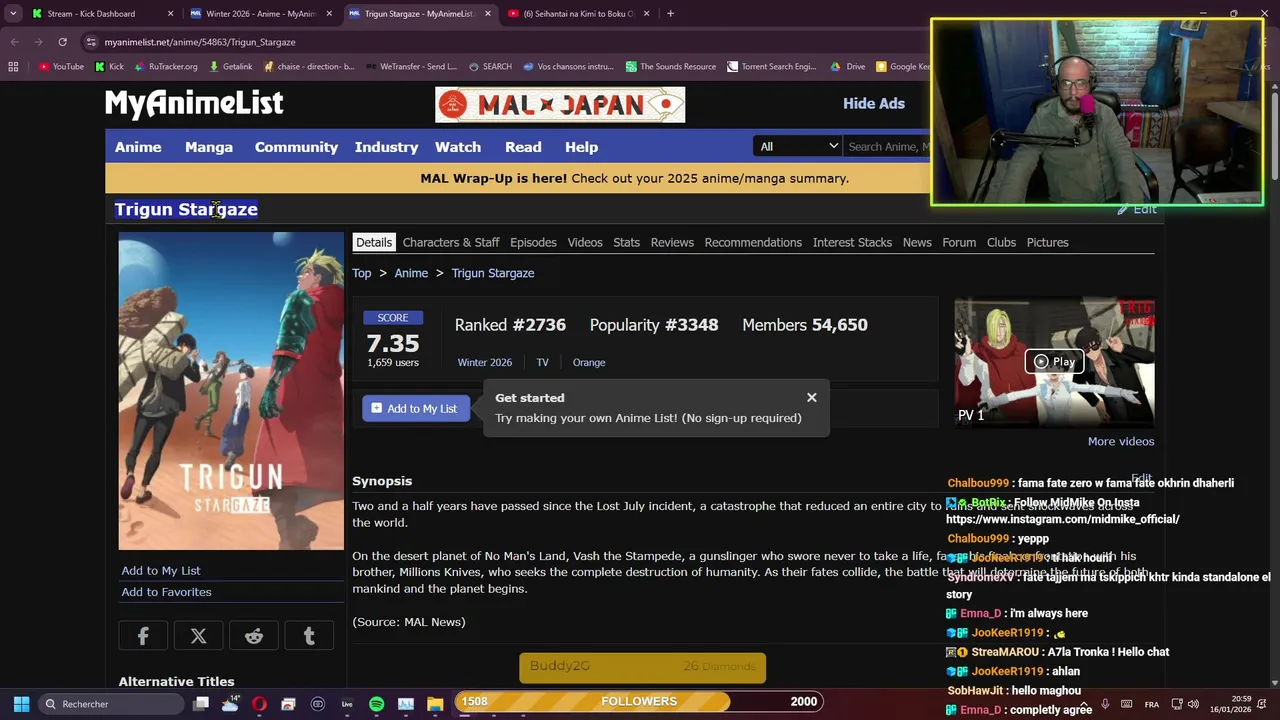Image resolution: width=1280 pixels, height=720 pixels.
Task: Switch to the Pictures tab
Action: (1047, 242)
